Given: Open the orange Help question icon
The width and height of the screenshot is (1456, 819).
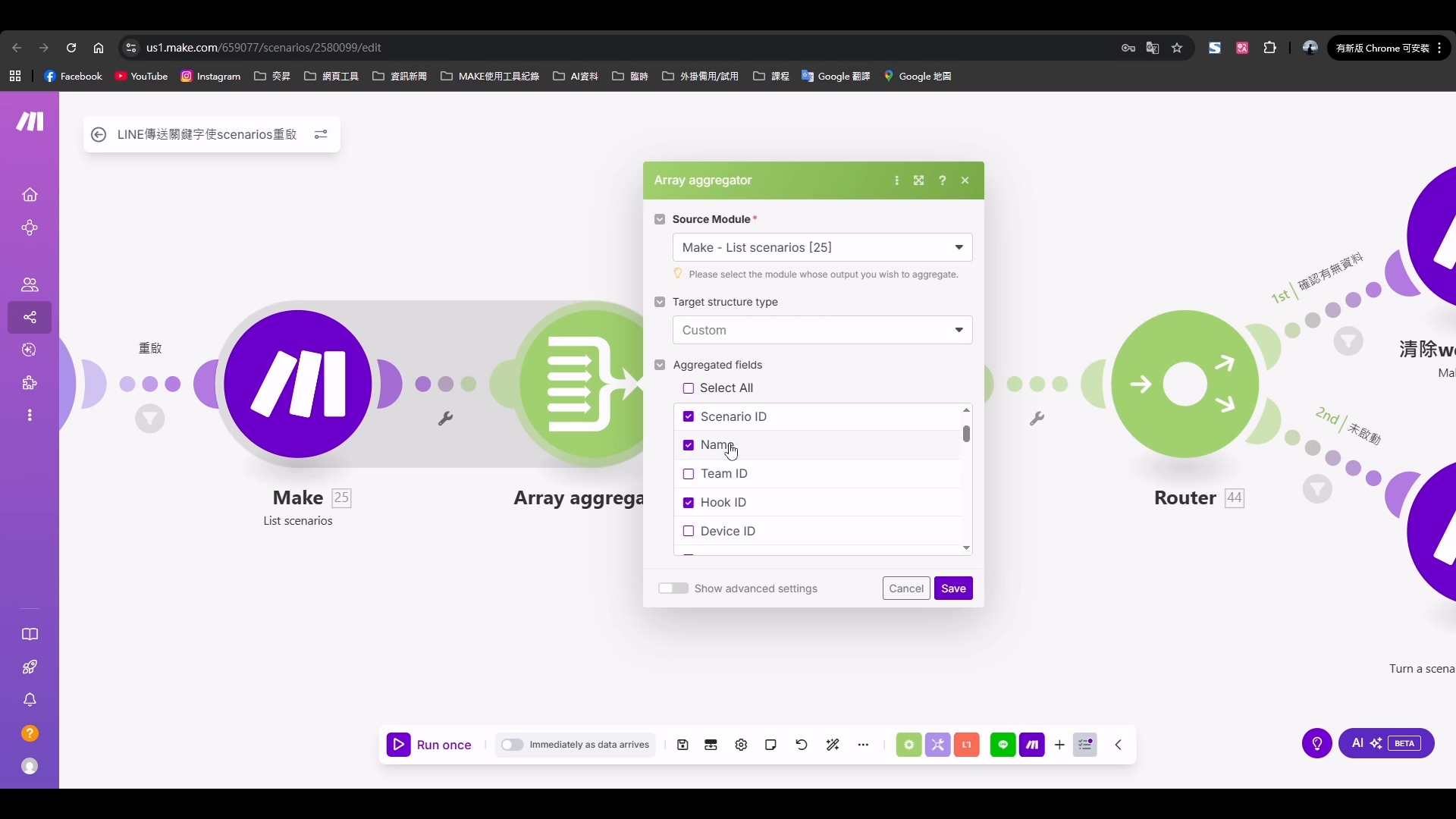Looking at the screenshot, I should [x=30, y=733].
